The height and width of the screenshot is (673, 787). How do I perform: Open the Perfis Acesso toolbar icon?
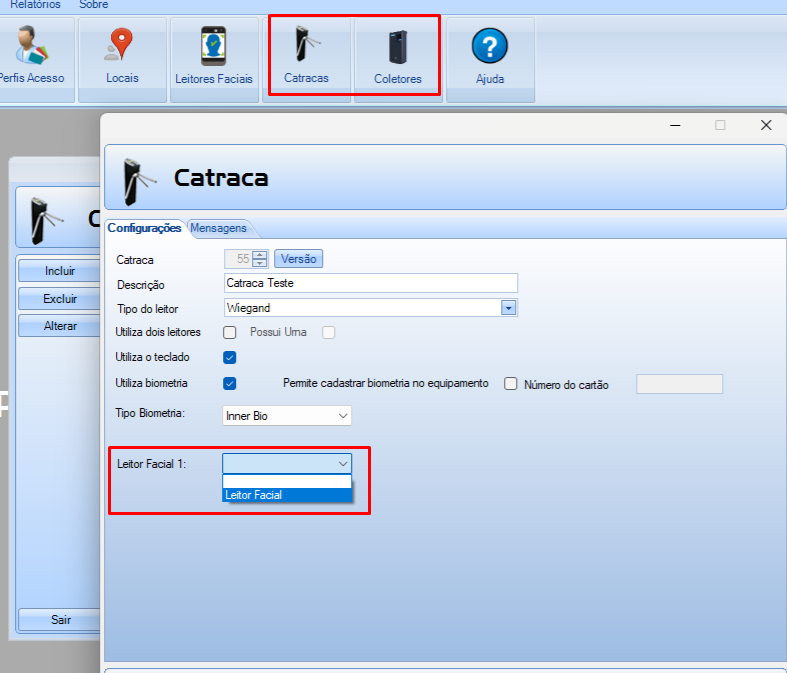tap(33, 46)
